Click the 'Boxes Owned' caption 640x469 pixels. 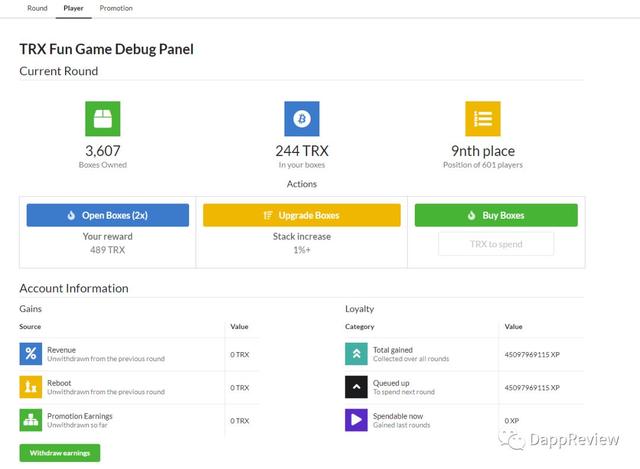(103, 165)
